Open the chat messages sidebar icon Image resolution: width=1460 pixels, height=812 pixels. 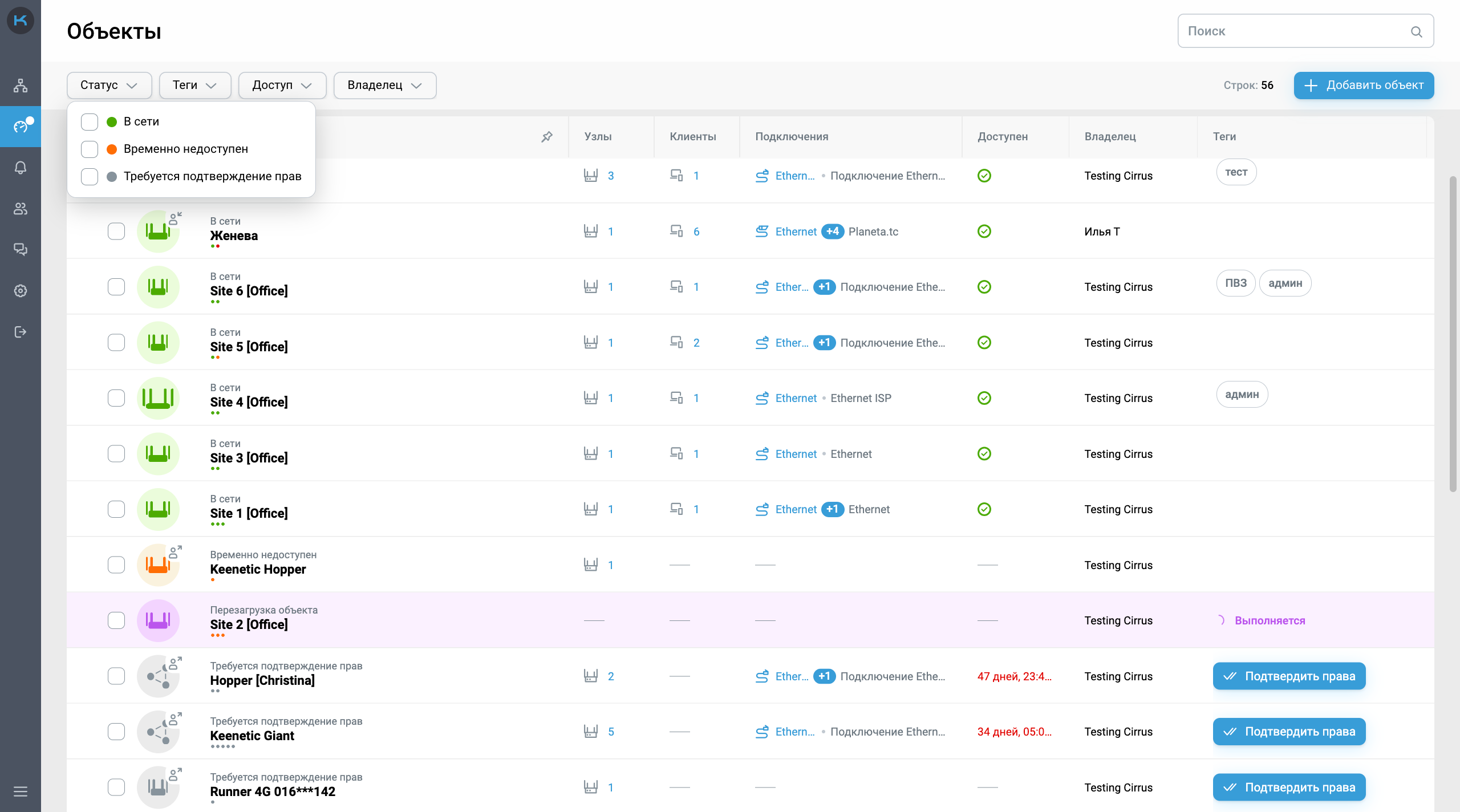(x=21, y=250)
